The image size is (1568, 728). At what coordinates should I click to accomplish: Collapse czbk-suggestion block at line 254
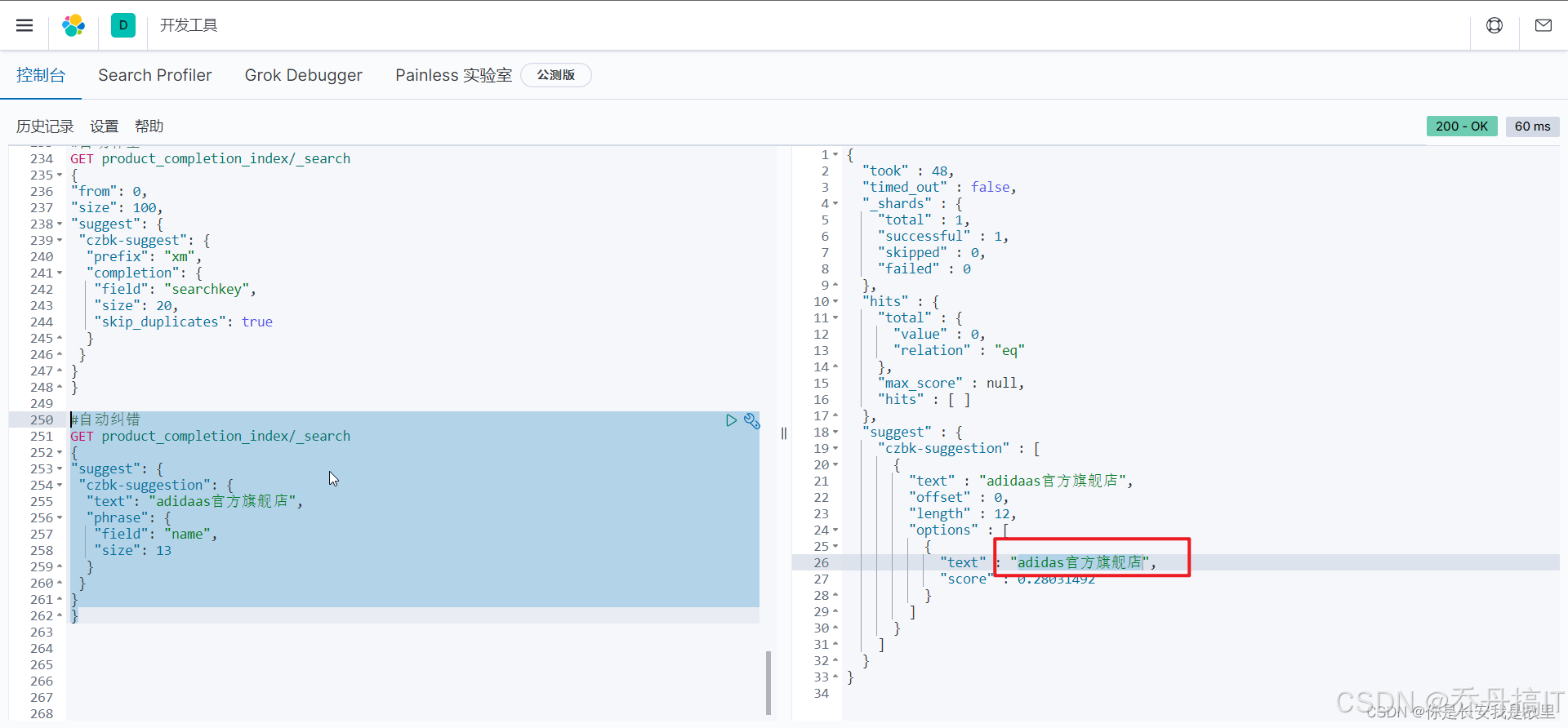click(60, 486)
